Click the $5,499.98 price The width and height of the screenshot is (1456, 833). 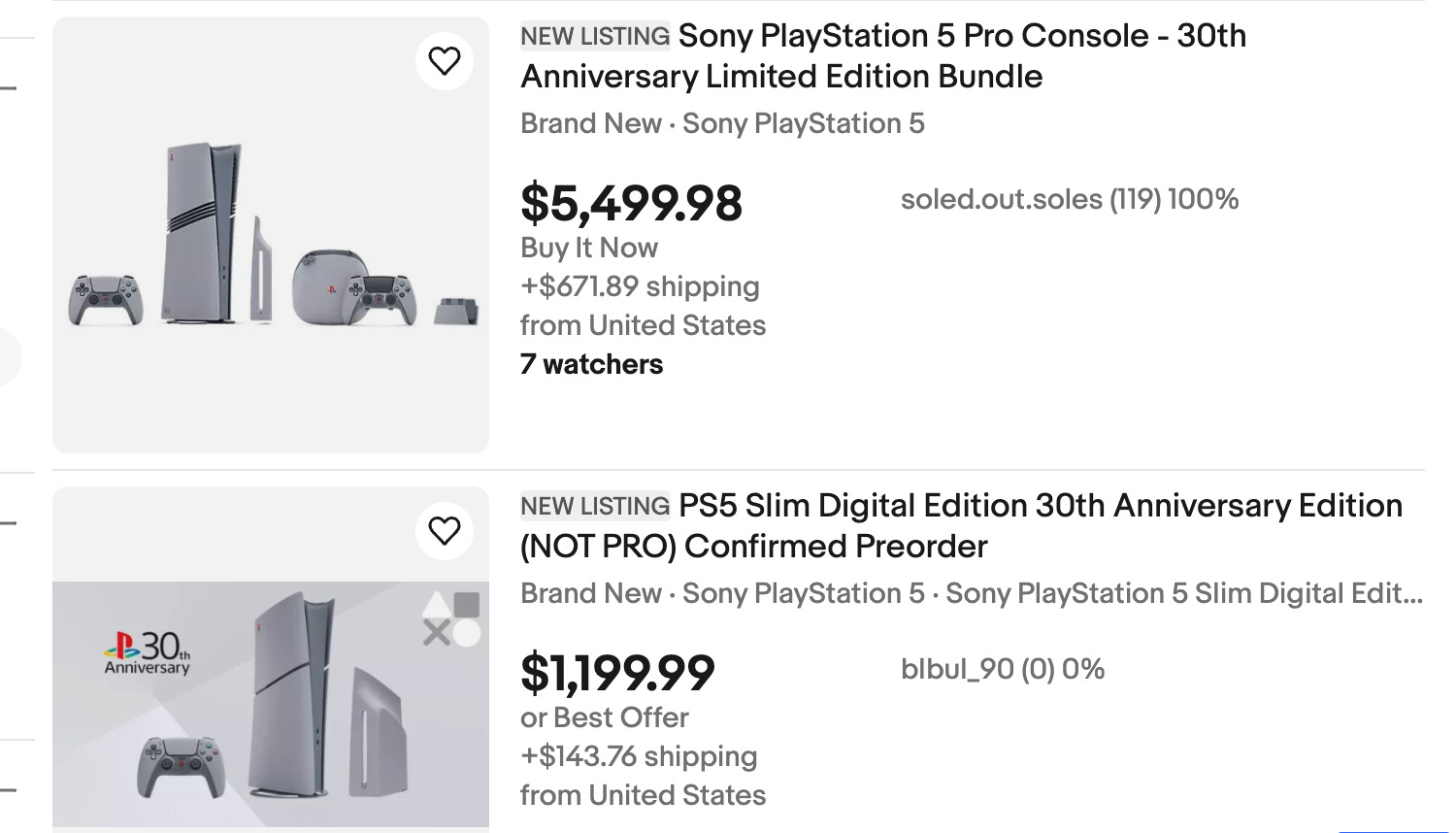[x=631, y=204]
